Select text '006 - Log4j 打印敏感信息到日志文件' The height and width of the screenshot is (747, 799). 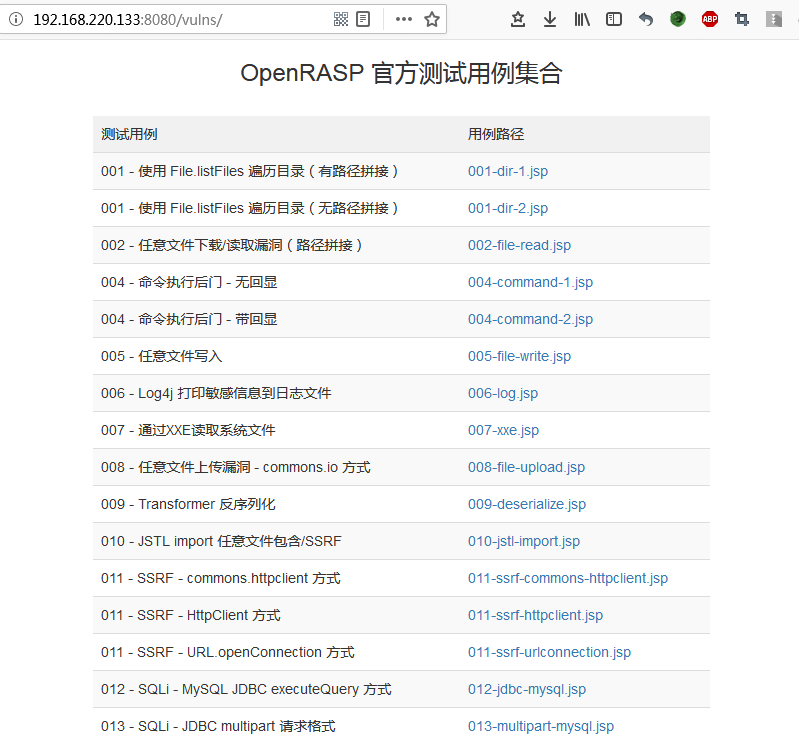point(216,393)
